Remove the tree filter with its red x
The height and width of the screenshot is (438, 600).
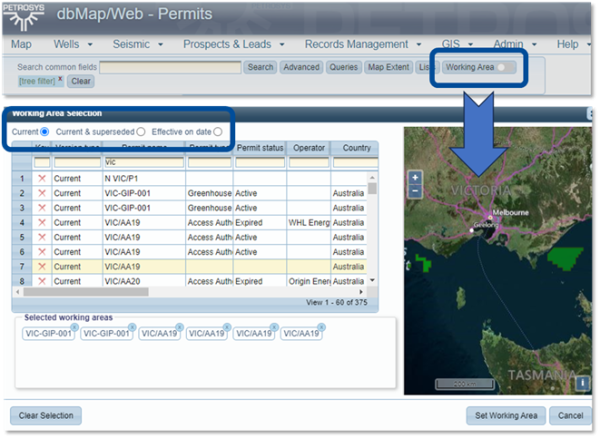pyautogui.click(x=60, y=78)
